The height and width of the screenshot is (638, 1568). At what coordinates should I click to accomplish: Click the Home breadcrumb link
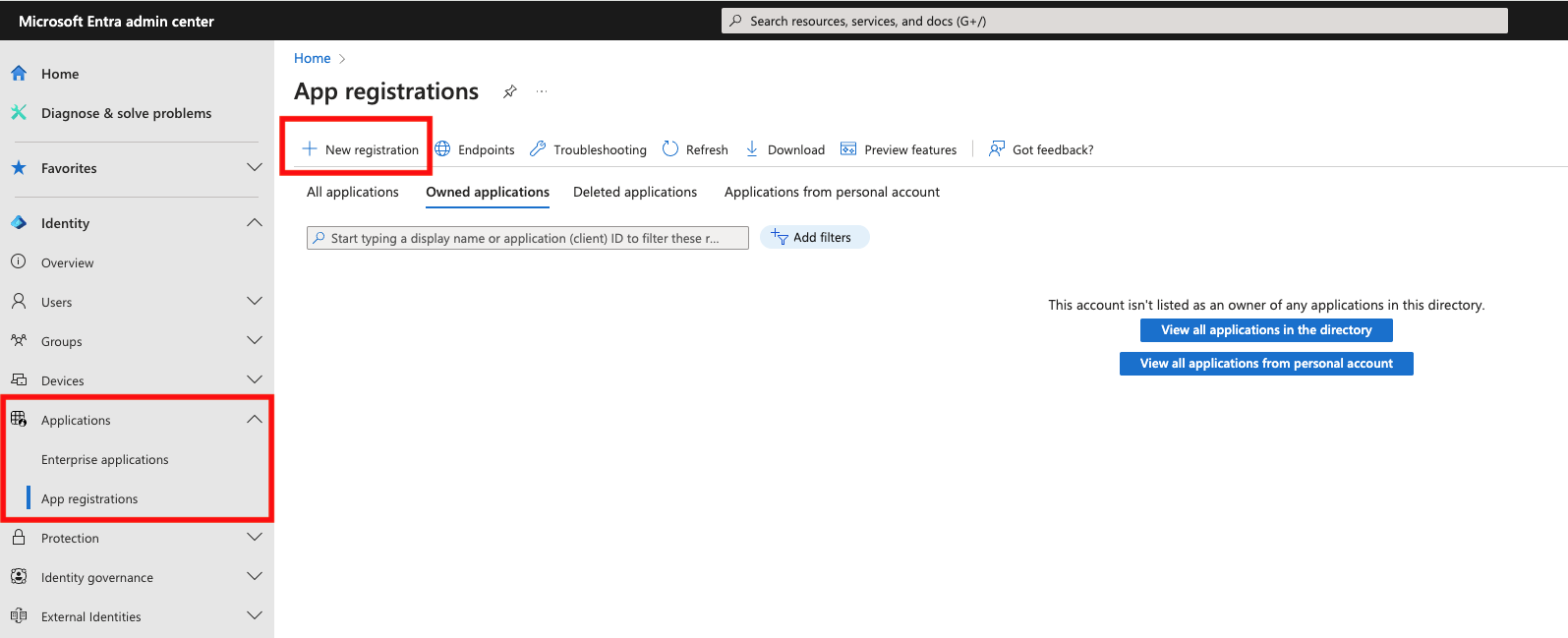click(313, 58)
